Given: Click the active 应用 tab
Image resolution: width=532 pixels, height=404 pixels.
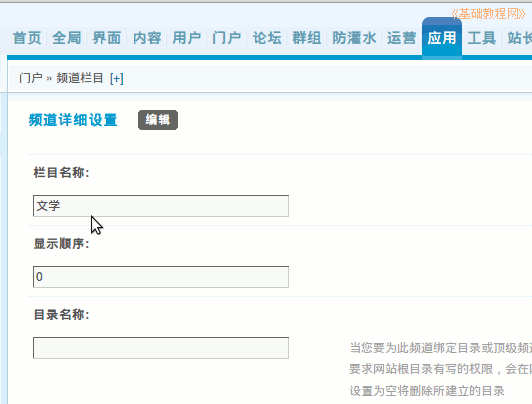Looking at the screenshot, I should pyautogui.click(x=442, y=38).
